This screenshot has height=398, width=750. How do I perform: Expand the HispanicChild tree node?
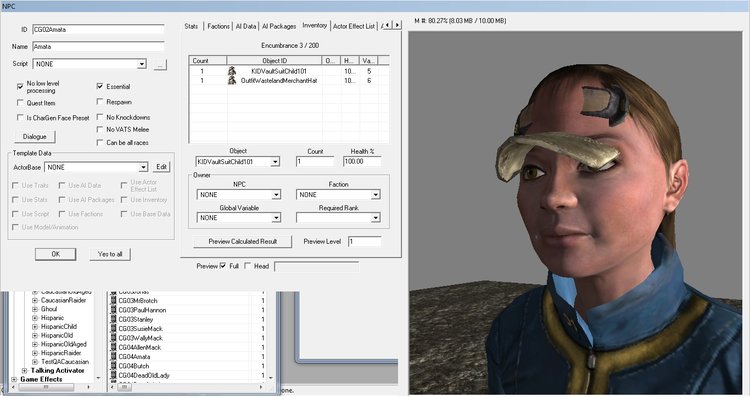pos(35,327)
